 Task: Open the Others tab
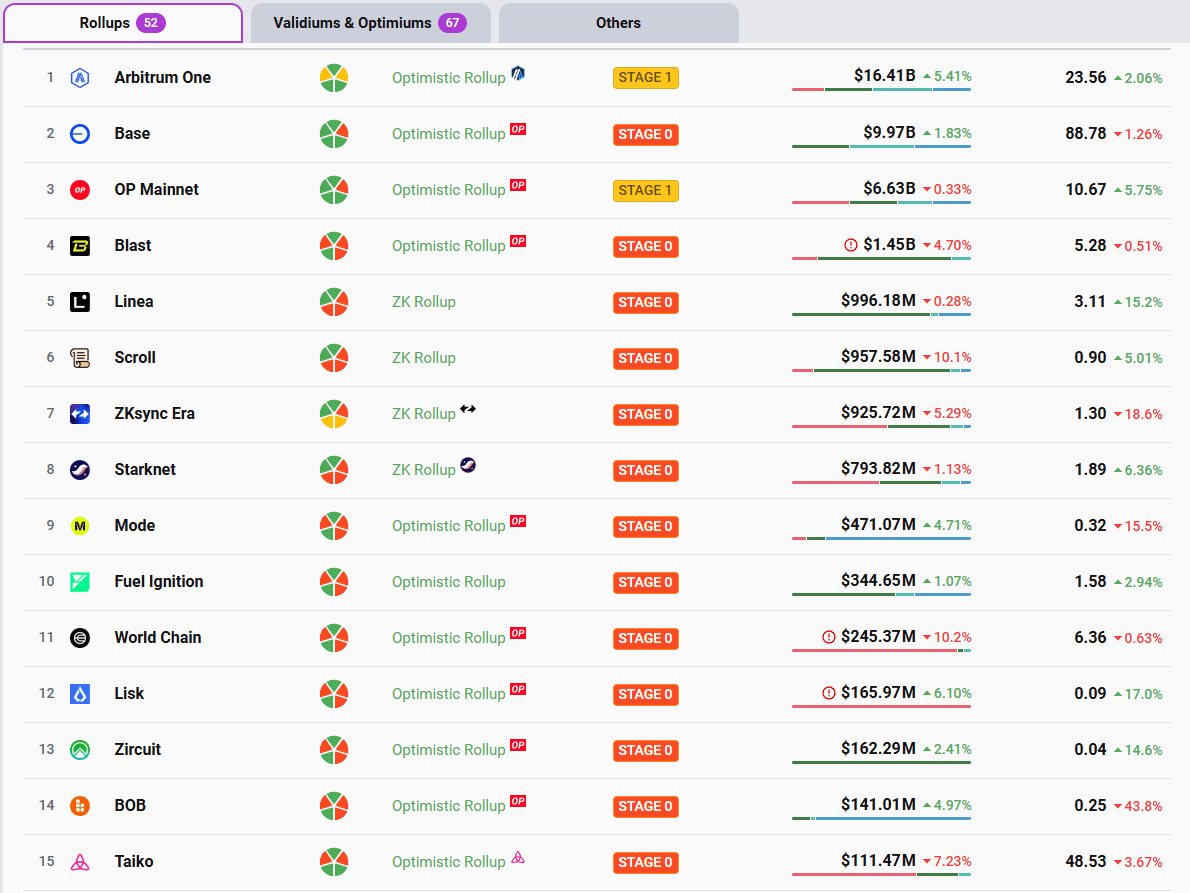tap(619, 23)
